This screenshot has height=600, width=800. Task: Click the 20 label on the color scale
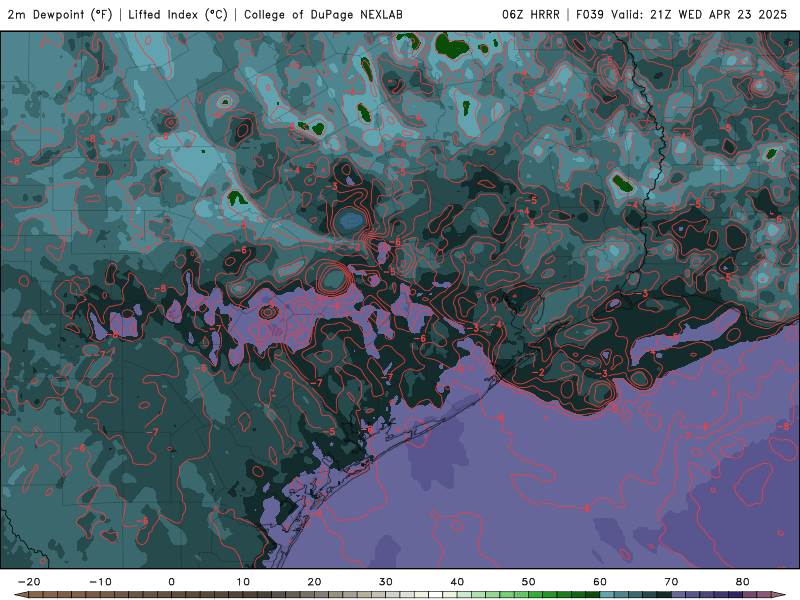pyautogui.click(x=314, y=582)
